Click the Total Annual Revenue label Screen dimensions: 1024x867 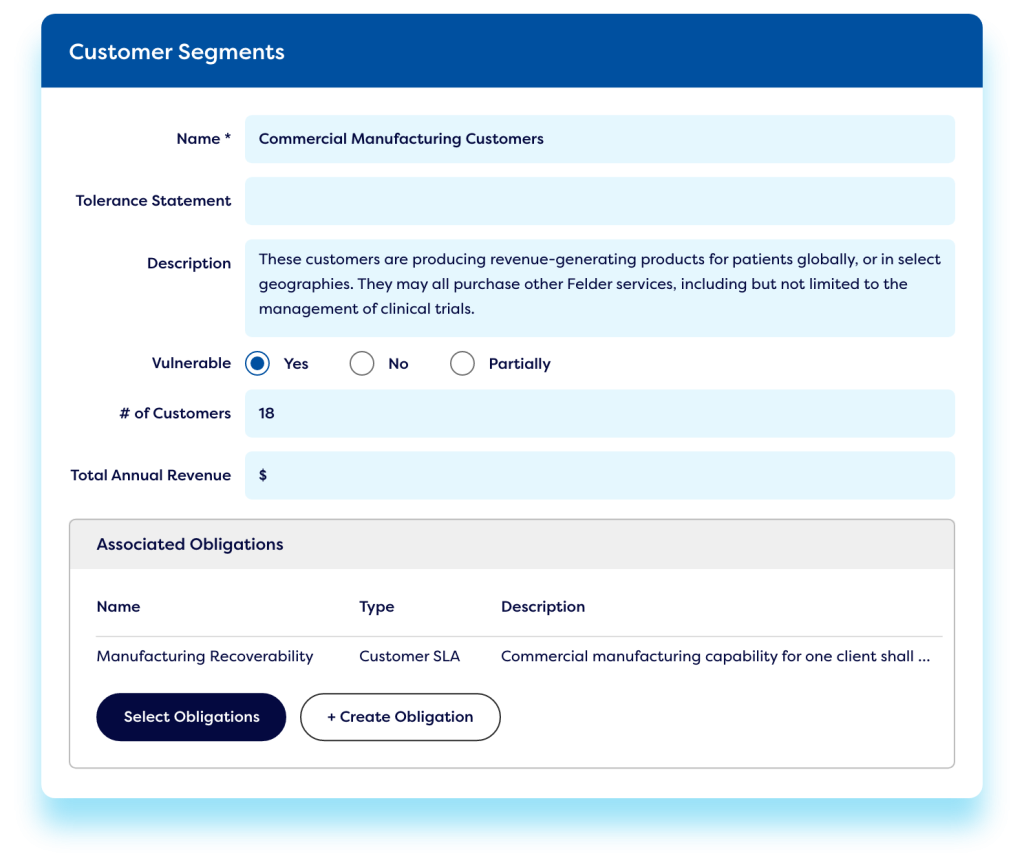click(150, 475)
